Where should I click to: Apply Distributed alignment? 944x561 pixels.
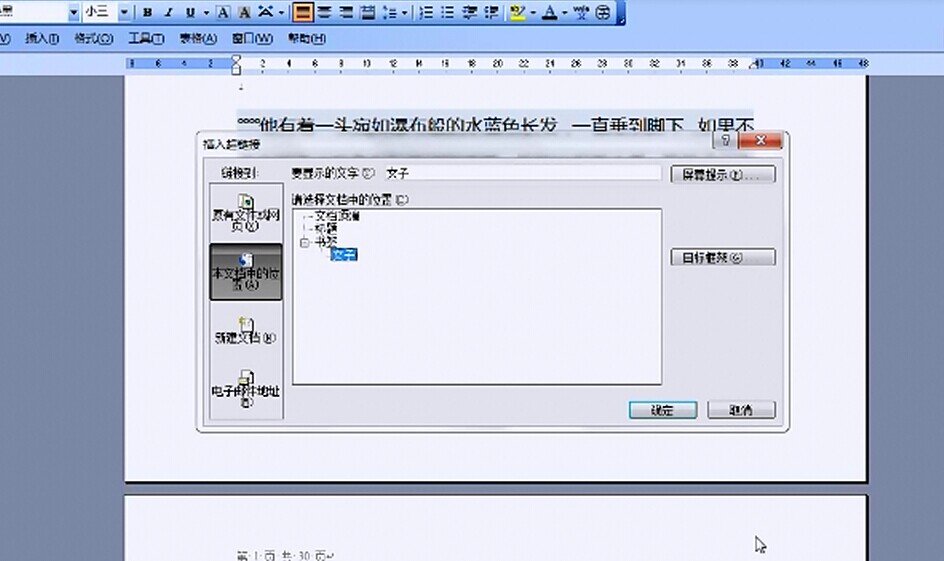368,12
